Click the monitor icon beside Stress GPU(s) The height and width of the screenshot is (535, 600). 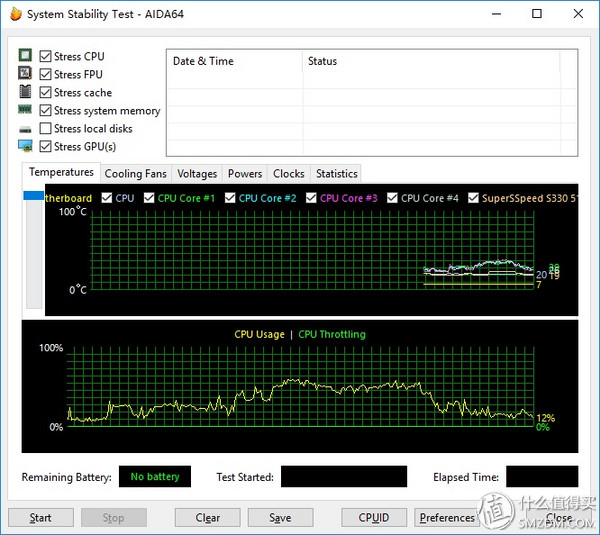[x=25, y=147]
